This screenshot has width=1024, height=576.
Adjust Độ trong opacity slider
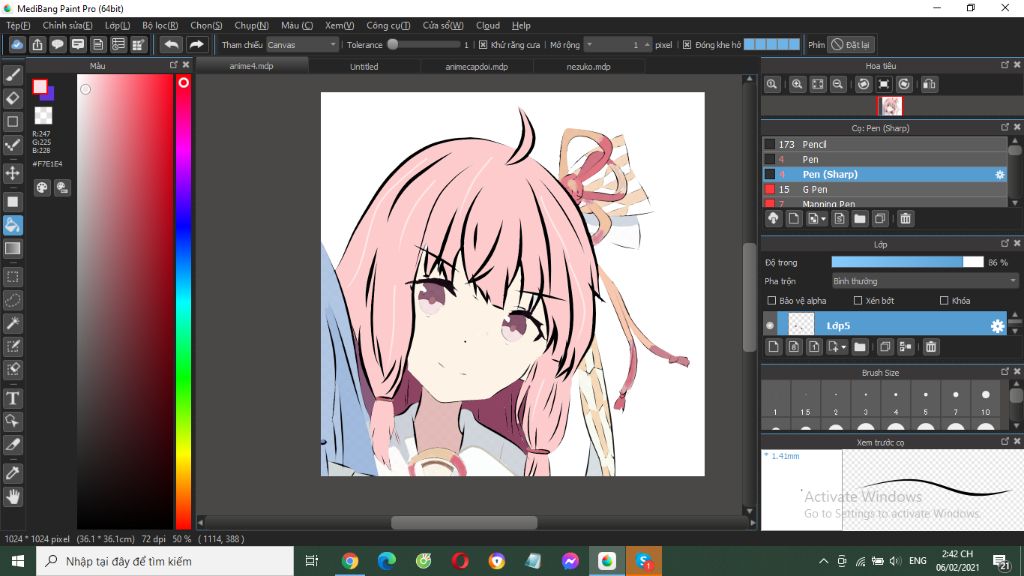tap(907, 262)
